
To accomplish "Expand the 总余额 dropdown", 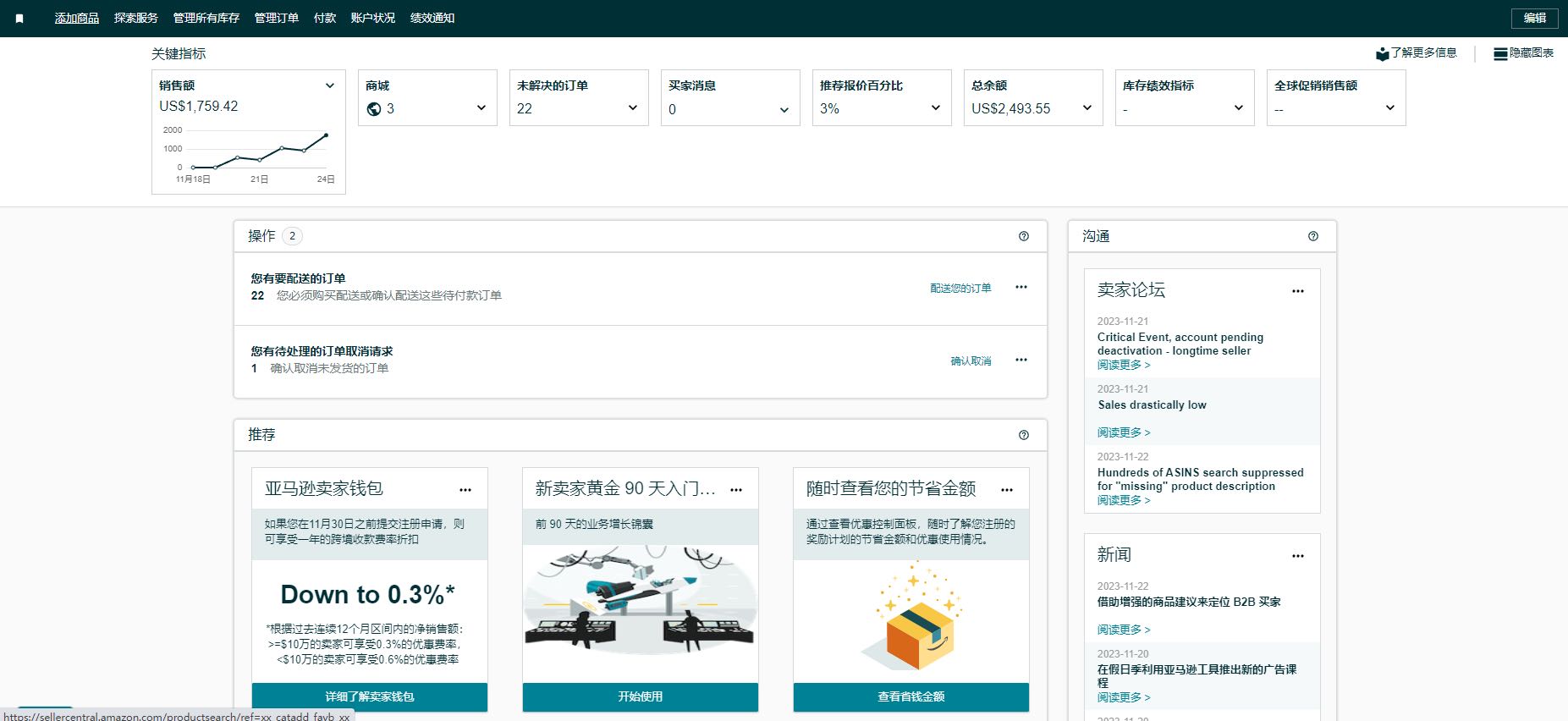I will [1087, 108].
